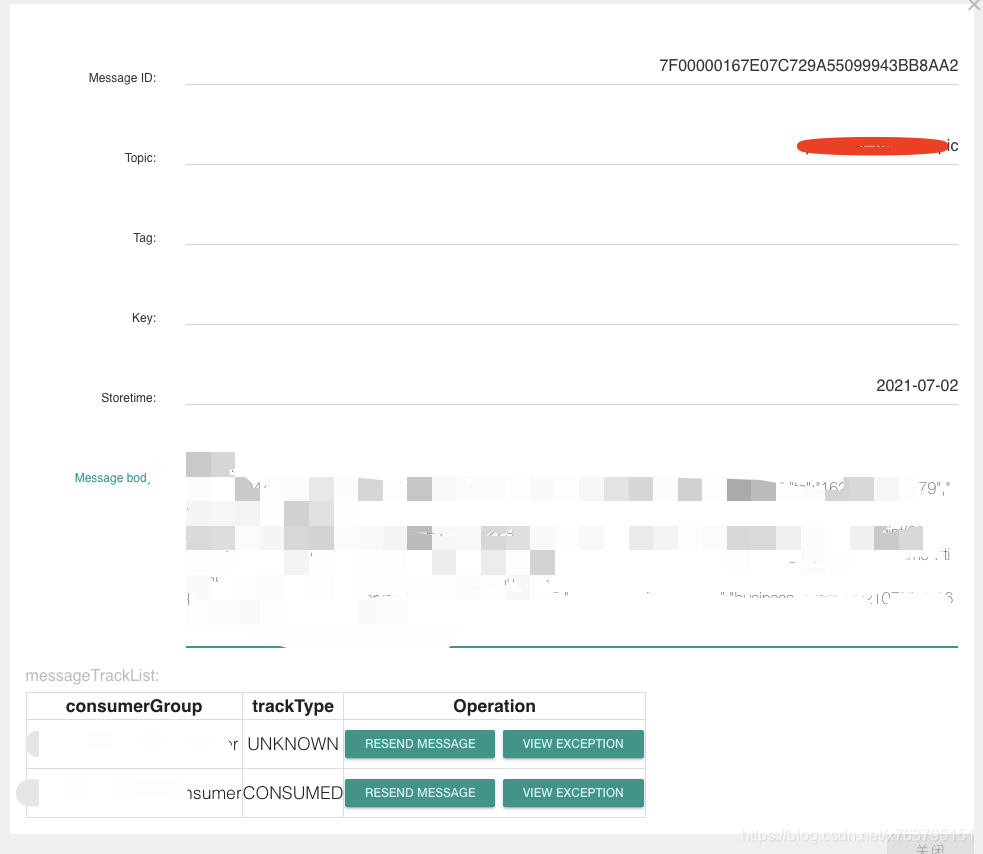Click the Operation column header
Viewport: 983px width, 854px height.
(494, 706)
